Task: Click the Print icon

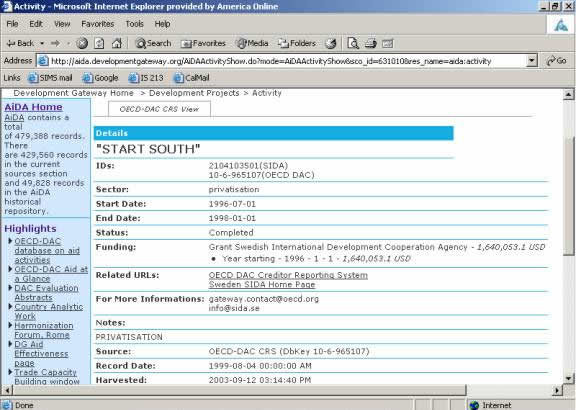Action: (x=371, y=43)
